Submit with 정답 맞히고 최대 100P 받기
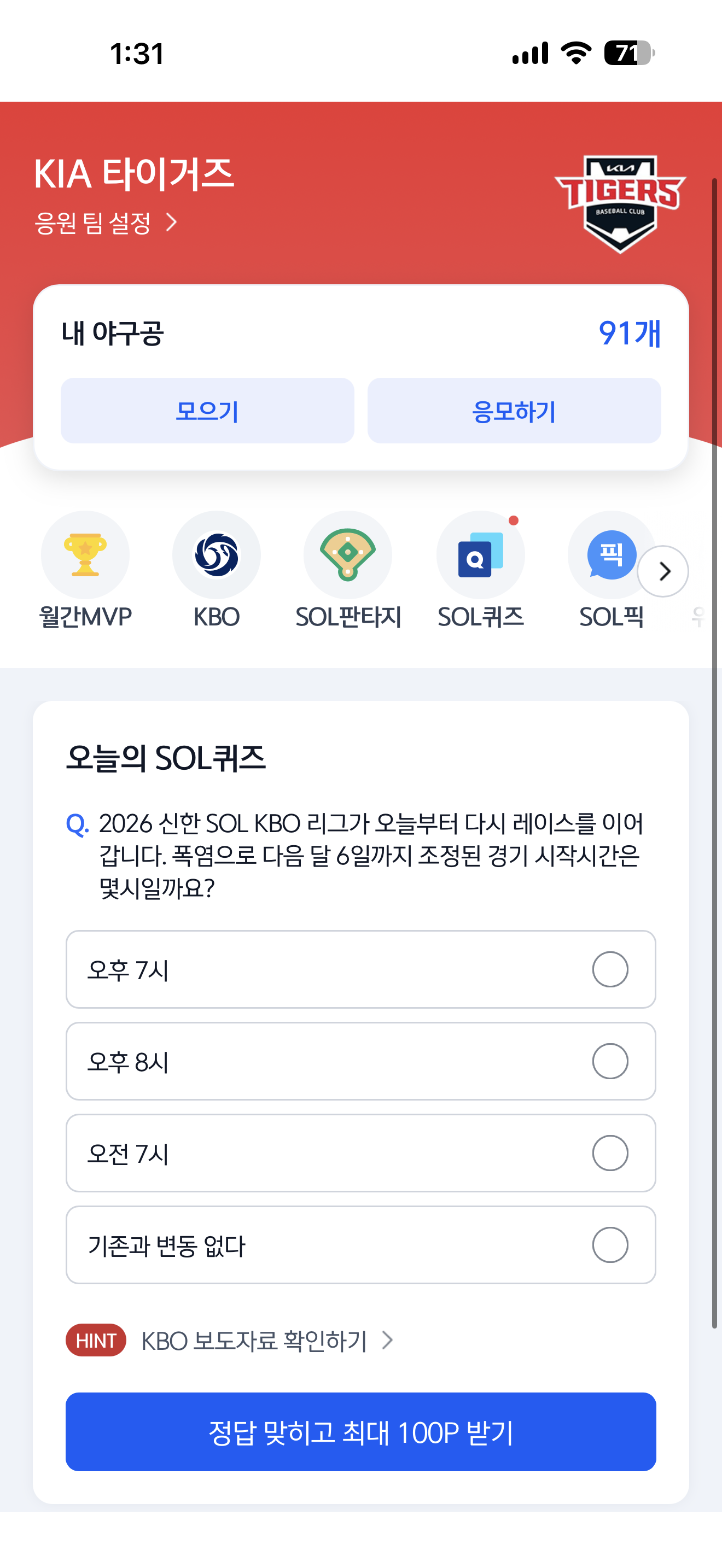 361,1432
